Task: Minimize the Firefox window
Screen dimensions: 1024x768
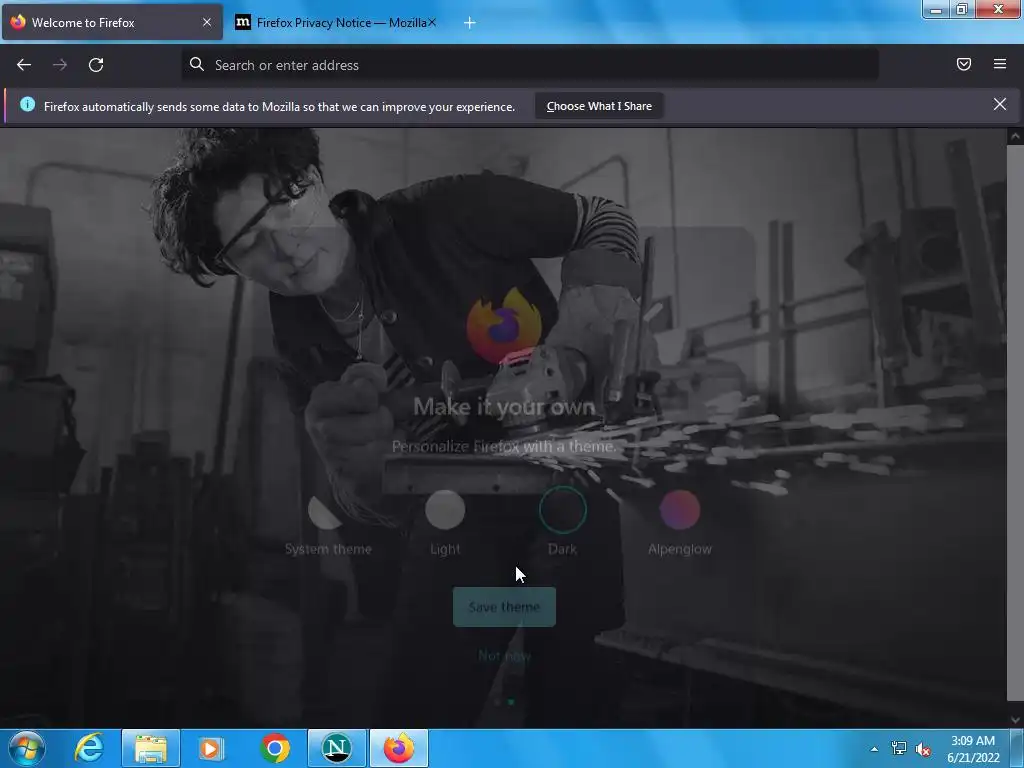Action: tap(936, 10)
